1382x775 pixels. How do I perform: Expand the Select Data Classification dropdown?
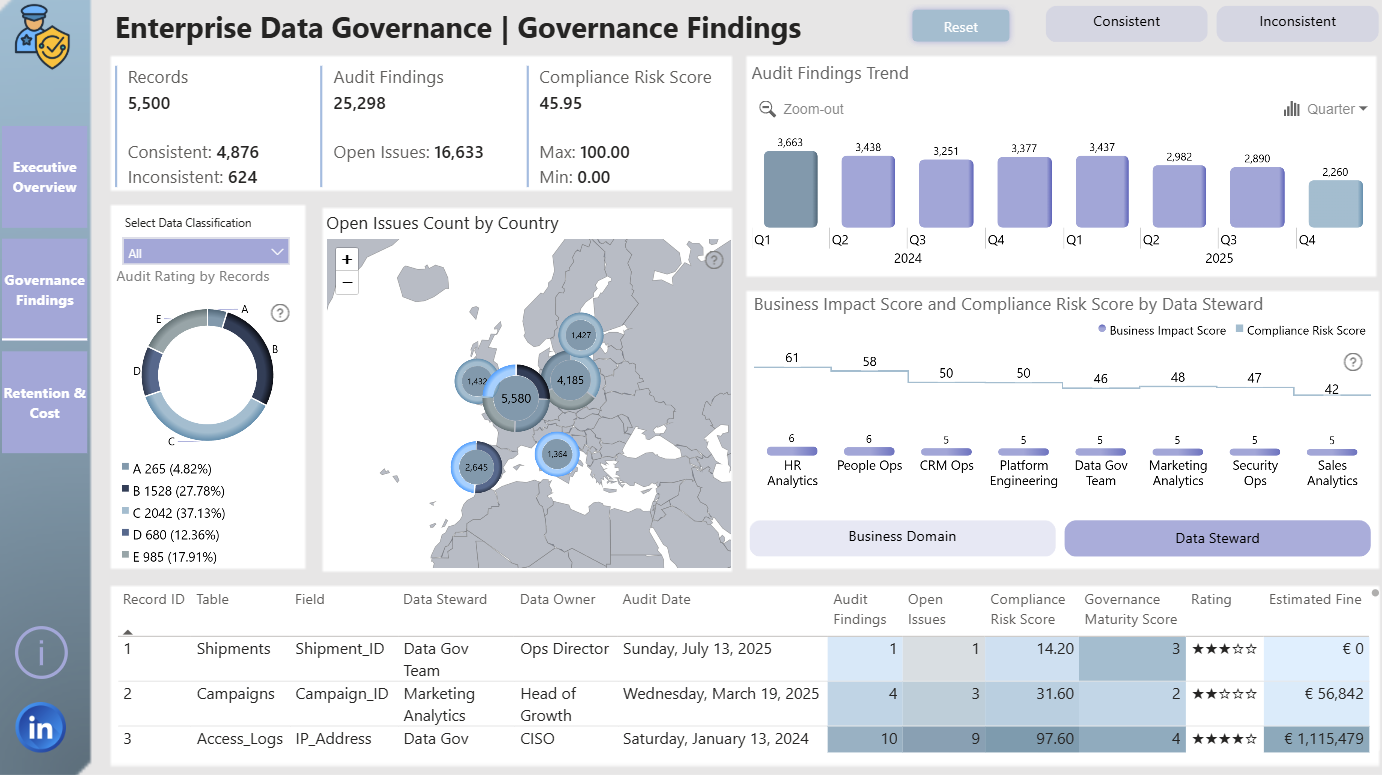click(206, 252)
